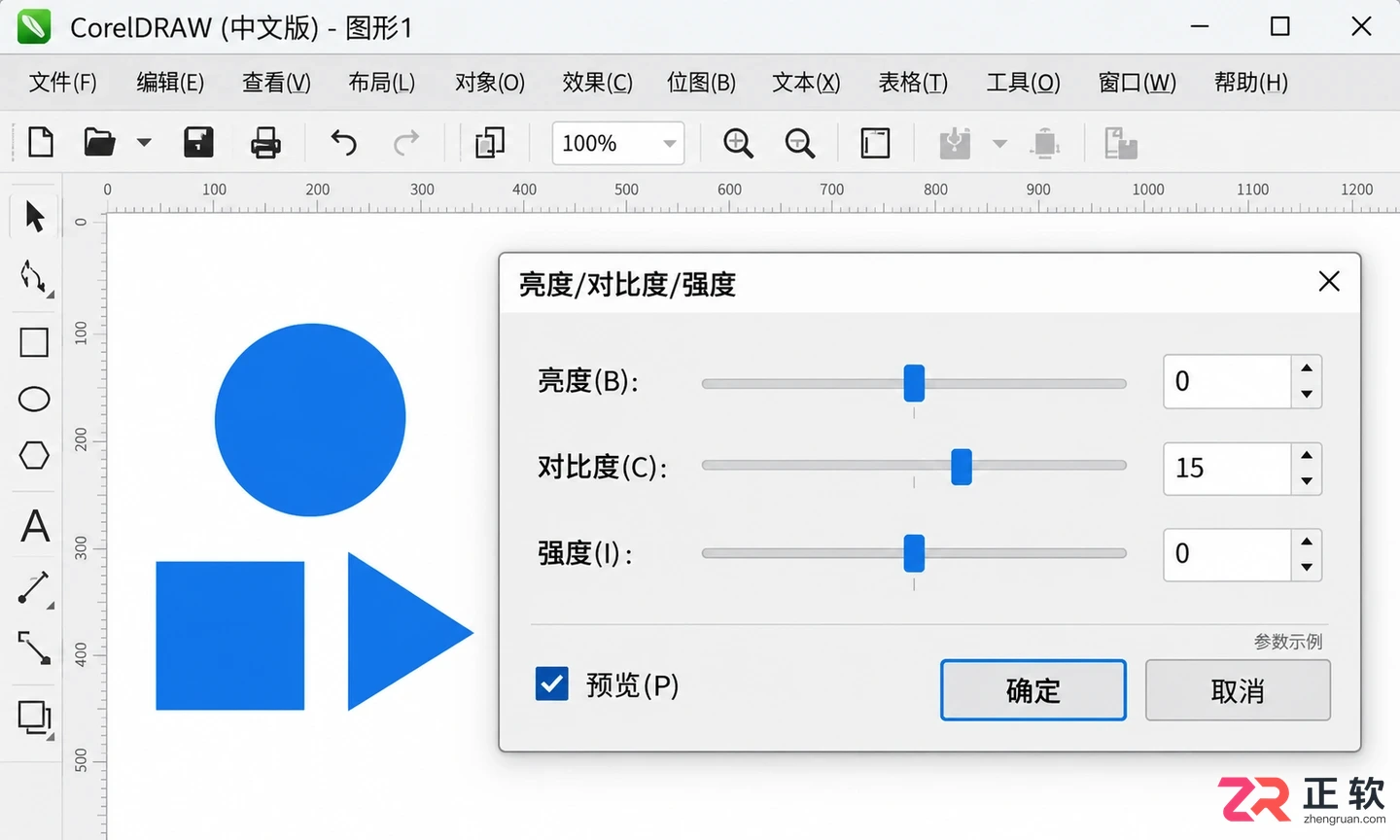Select the Shape node-edit tool
Screen dimensions: 1400x840
[x=34, y=278]
